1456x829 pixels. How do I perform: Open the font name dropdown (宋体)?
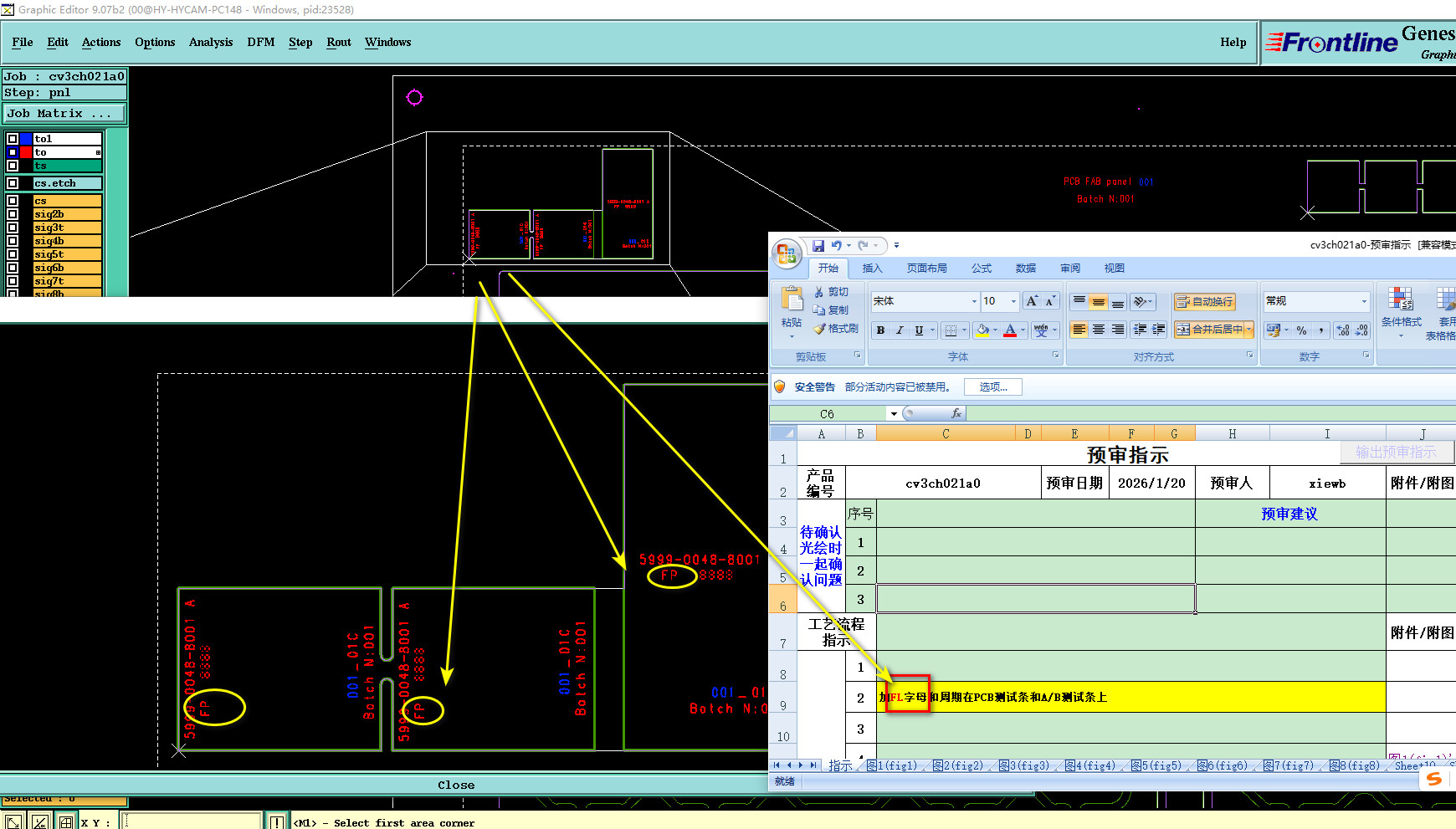click(974, 301)
